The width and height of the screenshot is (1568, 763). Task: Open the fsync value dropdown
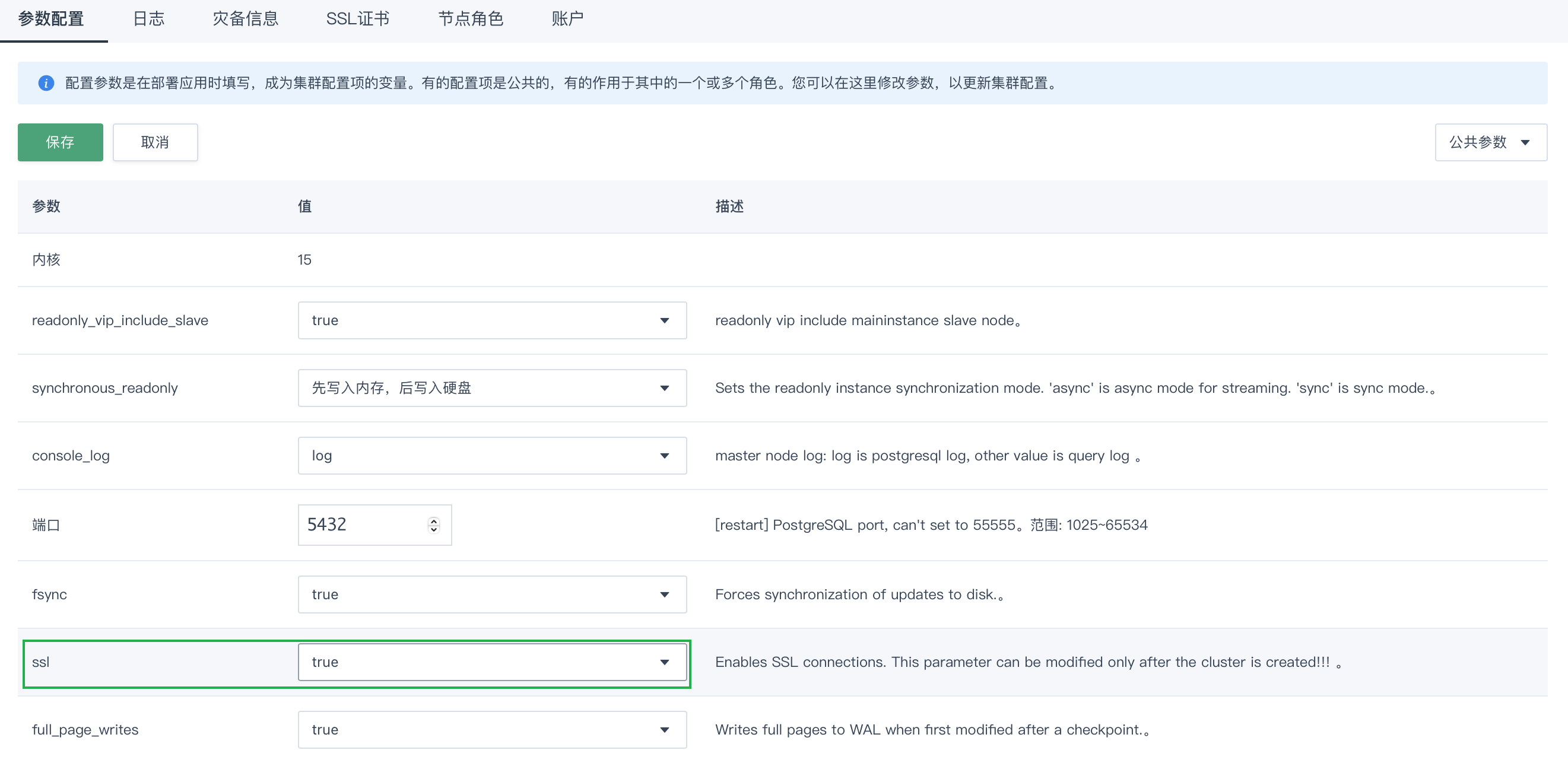(493, 594)
